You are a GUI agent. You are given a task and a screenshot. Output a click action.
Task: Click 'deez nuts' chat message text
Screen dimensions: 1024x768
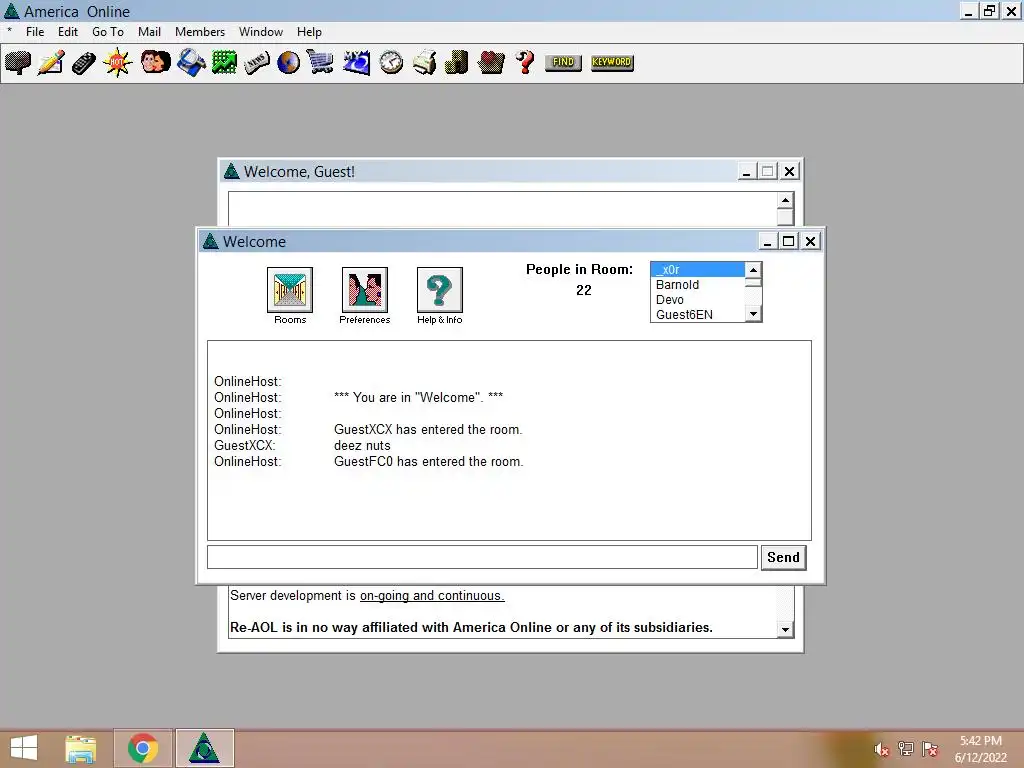pos(362,445)
